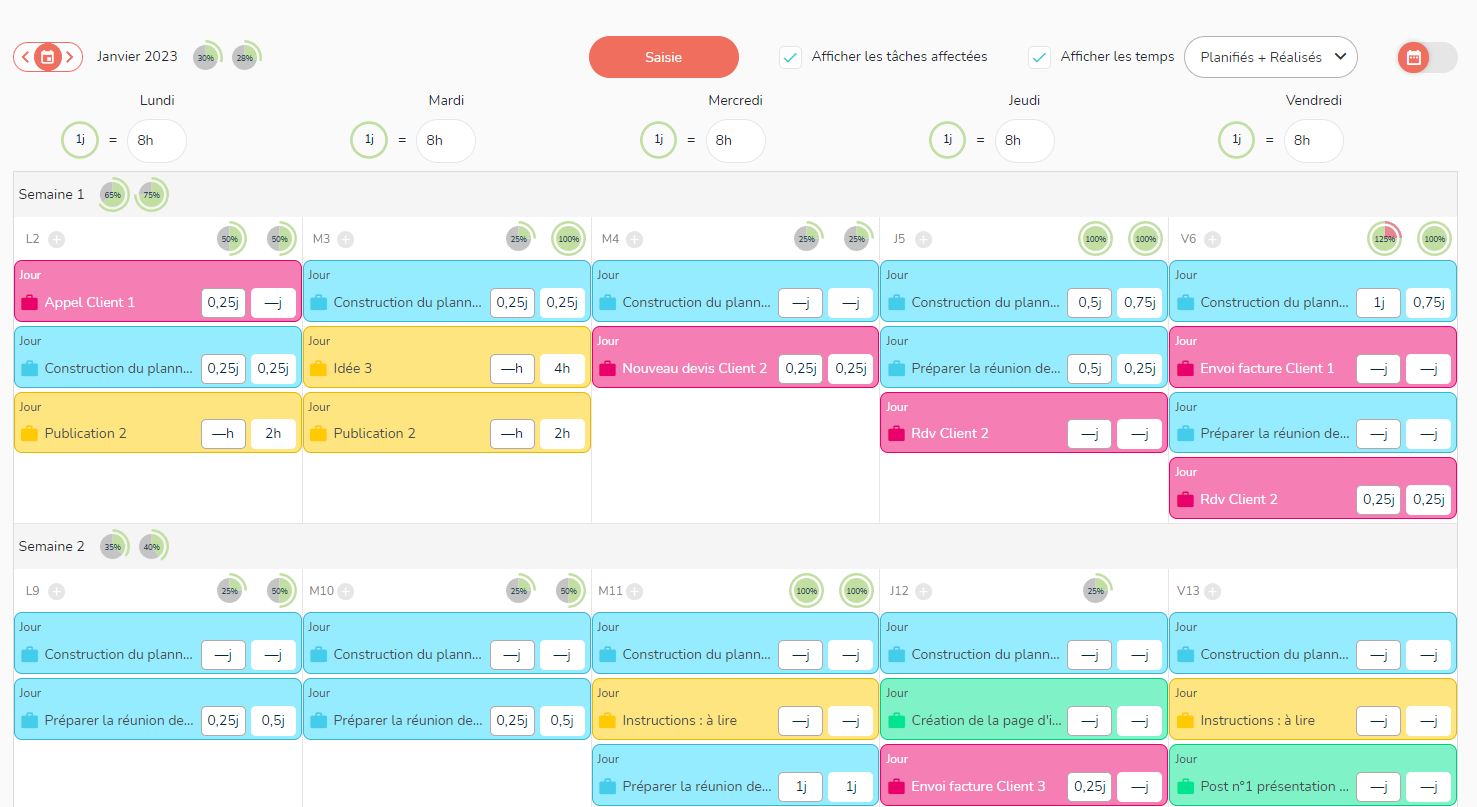This screenshot has width=1477, height=807.
Task: Click the briefcase icon of Envoi facture Client 3
Action: pyautogui.click(x=896, y=786)
